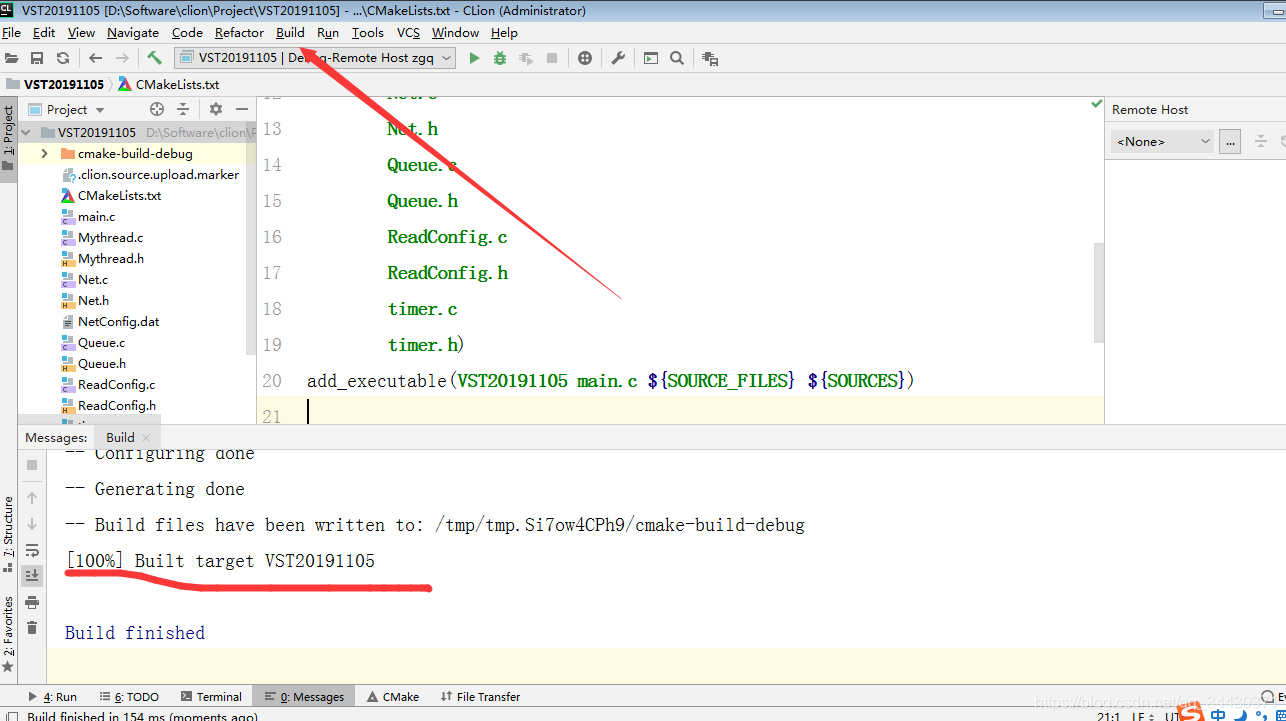This screenshot has width=1286, height=721.
Task: Open the Build menu
Action: pyautogui.click(x=290, y=32)
